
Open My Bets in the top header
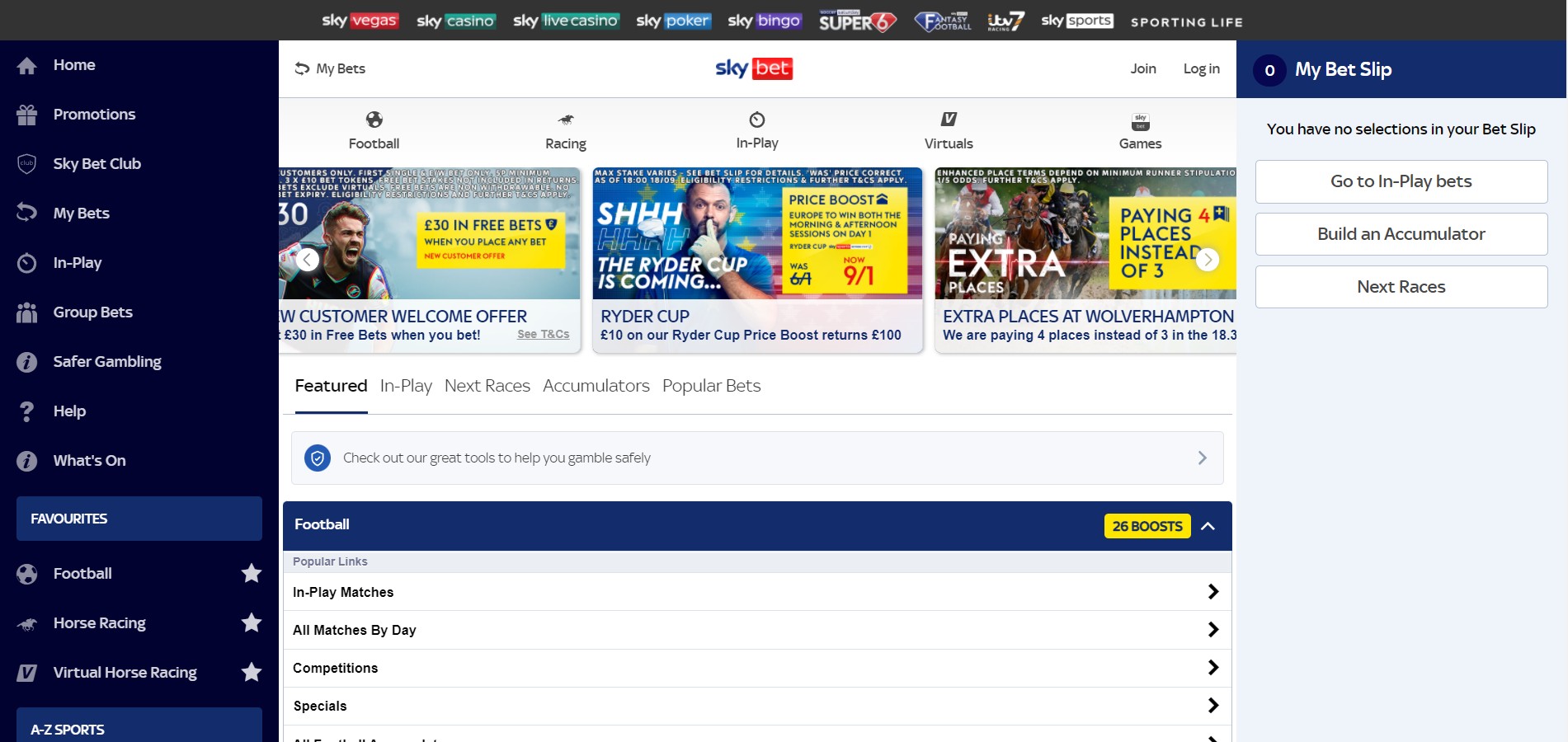click(330, 69)
